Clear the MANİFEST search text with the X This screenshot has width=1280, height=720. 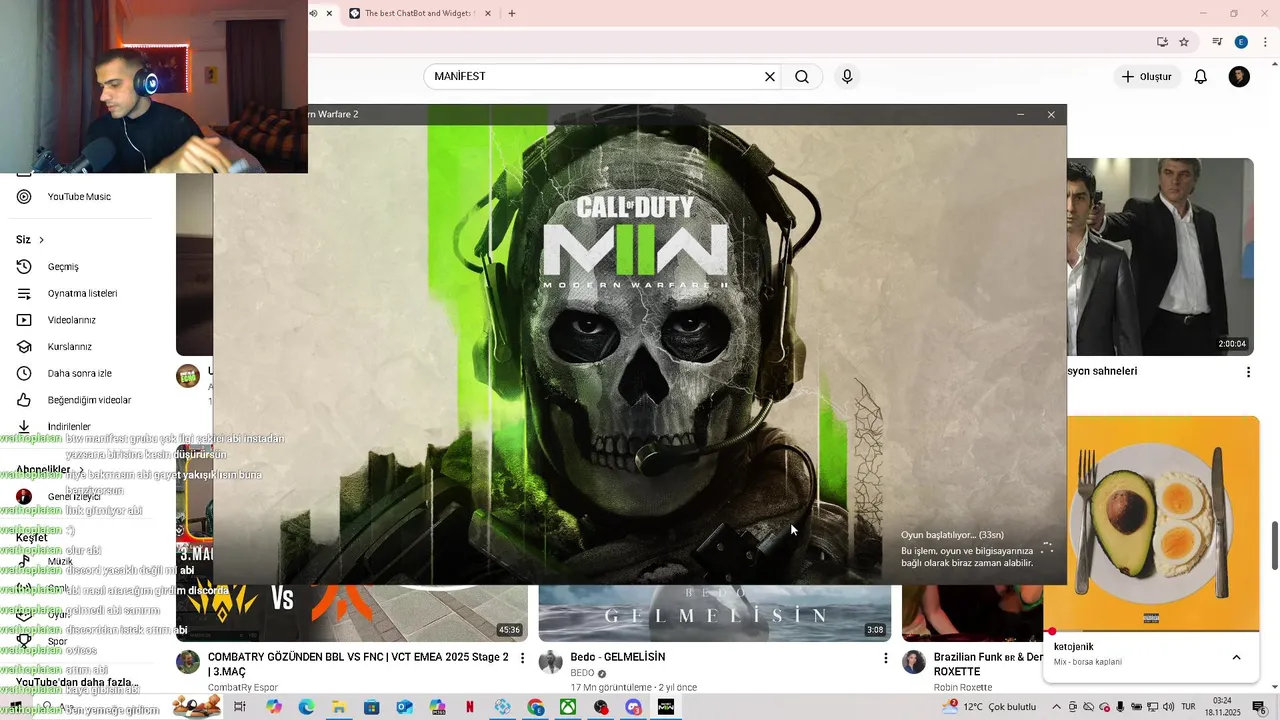click(x=770, y=77)
